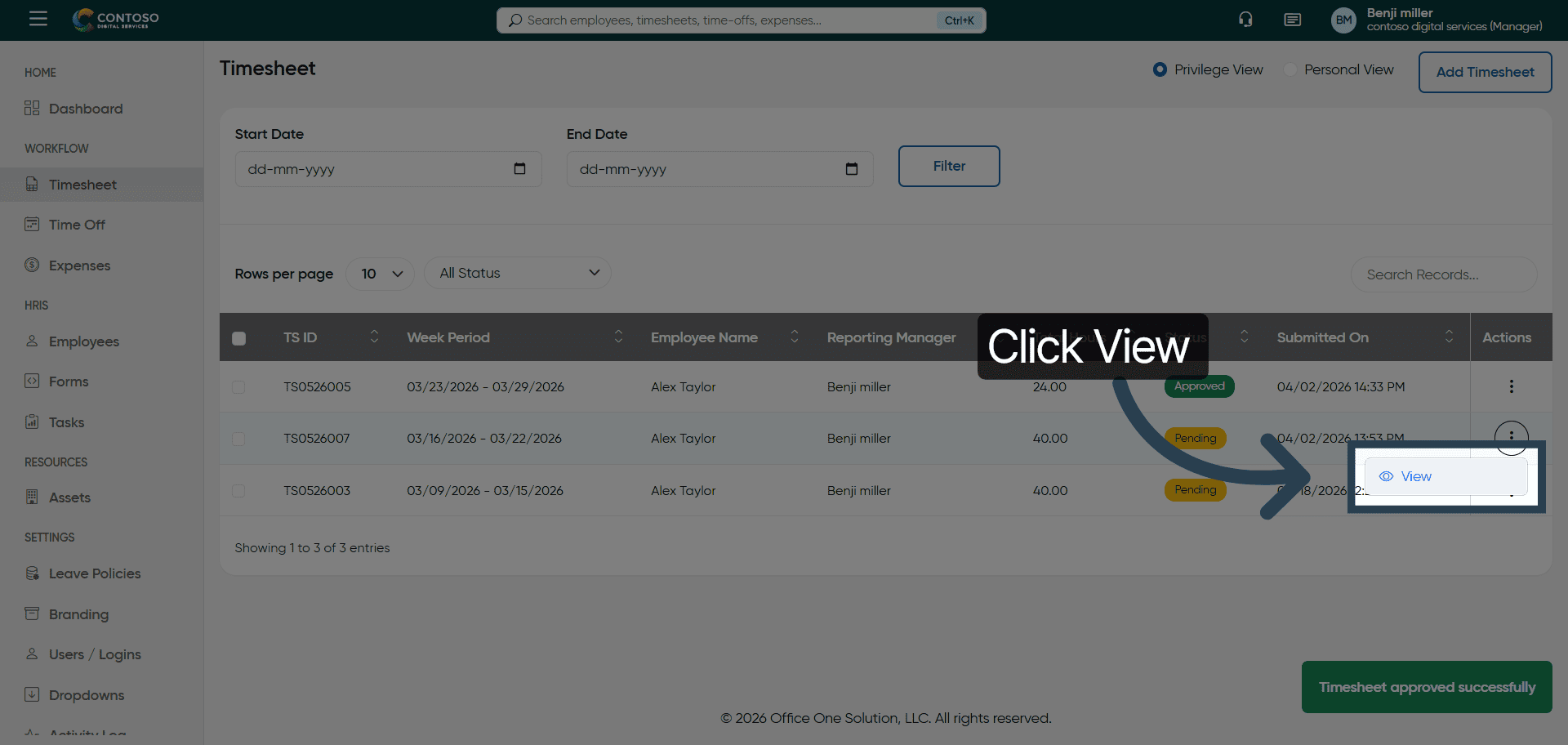Click the Add Timesheet button
Viewport: 1568px width, 745px height.
point(1484,72)
